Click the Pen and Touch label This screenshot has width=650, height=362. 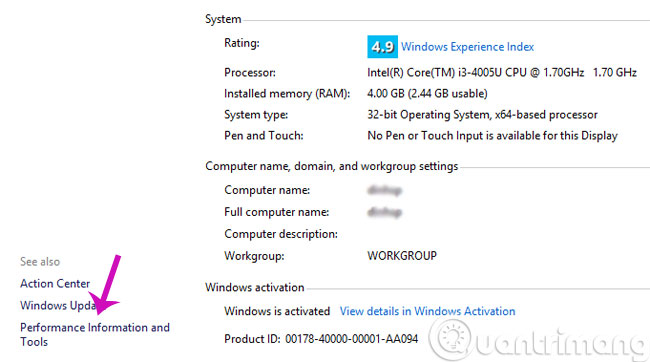click(264, 136)
